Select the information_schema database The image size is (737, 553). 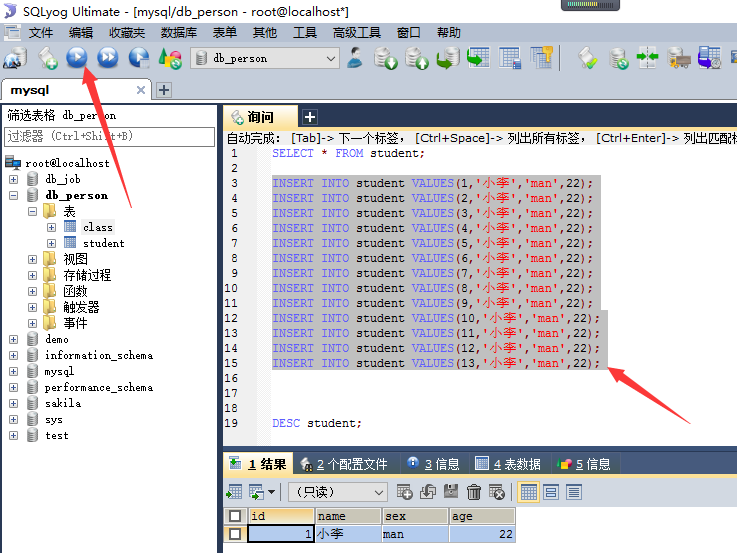pyautogui.click(x=99, y=355)
